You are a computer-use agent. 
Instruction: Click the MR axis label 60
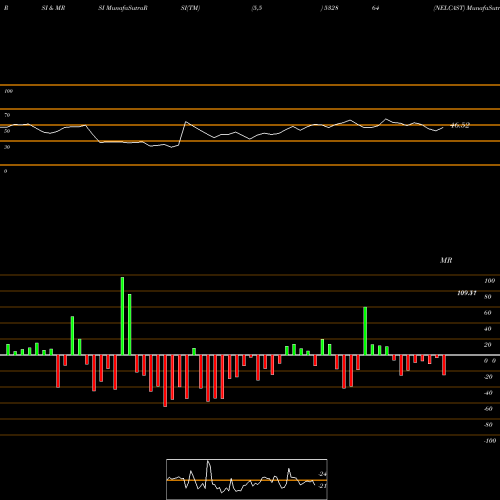(488, 313)
